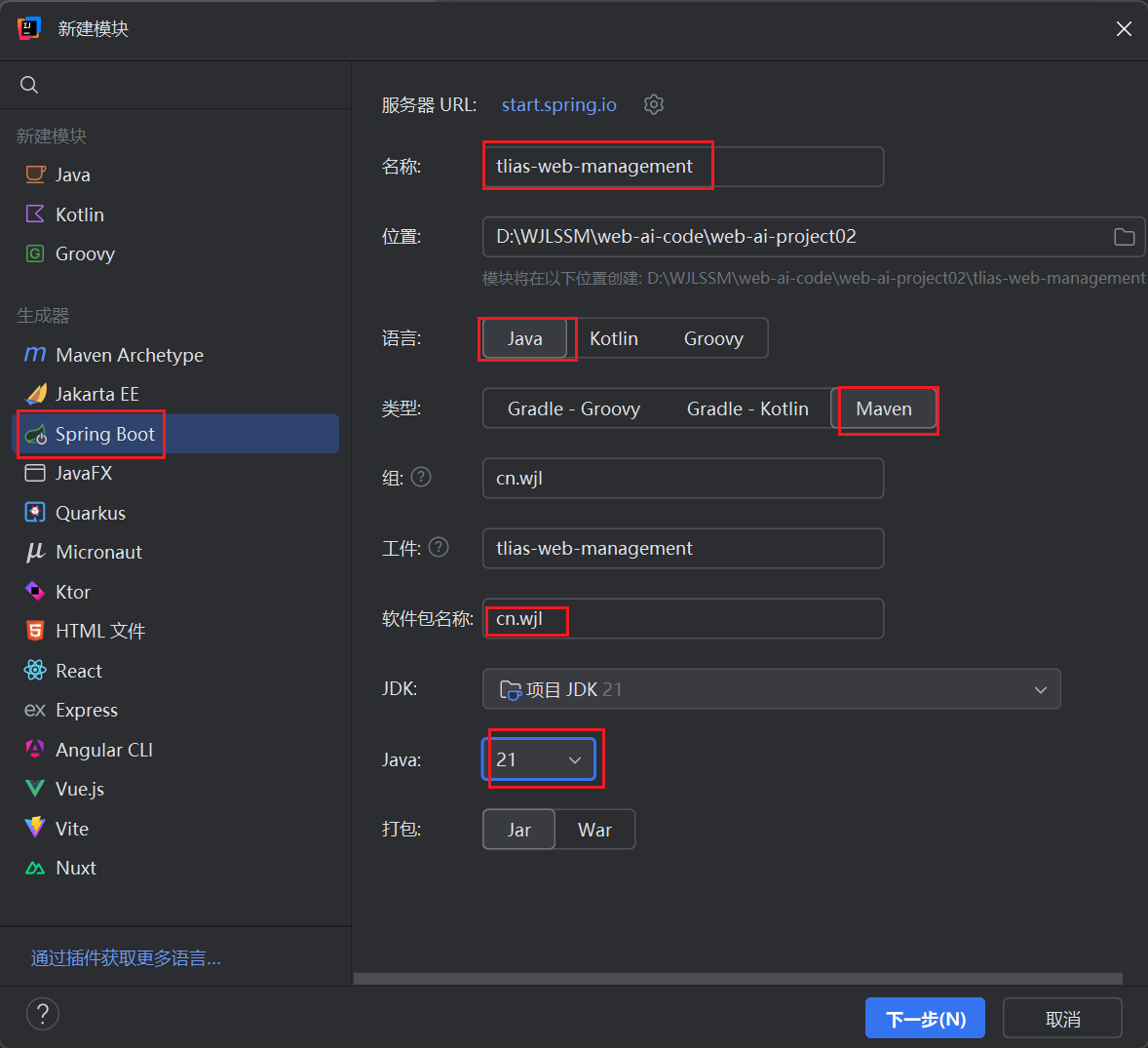Screen dimensions: 1148x1048
Task: Click the Jakarta EE sail icon
Action: pyautogui.click(x=35, y=394)
